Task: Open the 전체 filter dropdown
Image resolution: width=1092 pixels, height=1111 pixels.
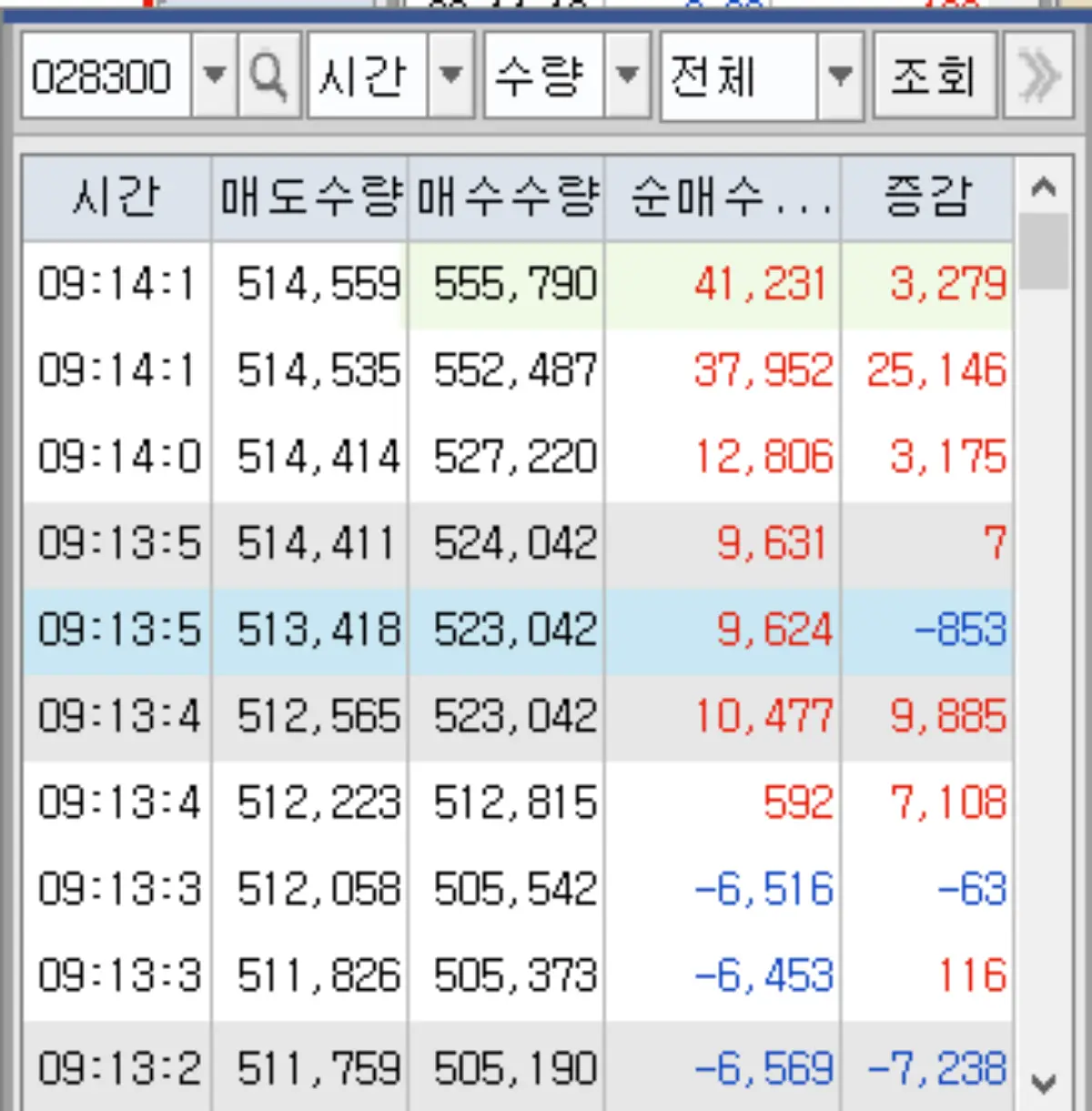Action: [x=840, y=76]
